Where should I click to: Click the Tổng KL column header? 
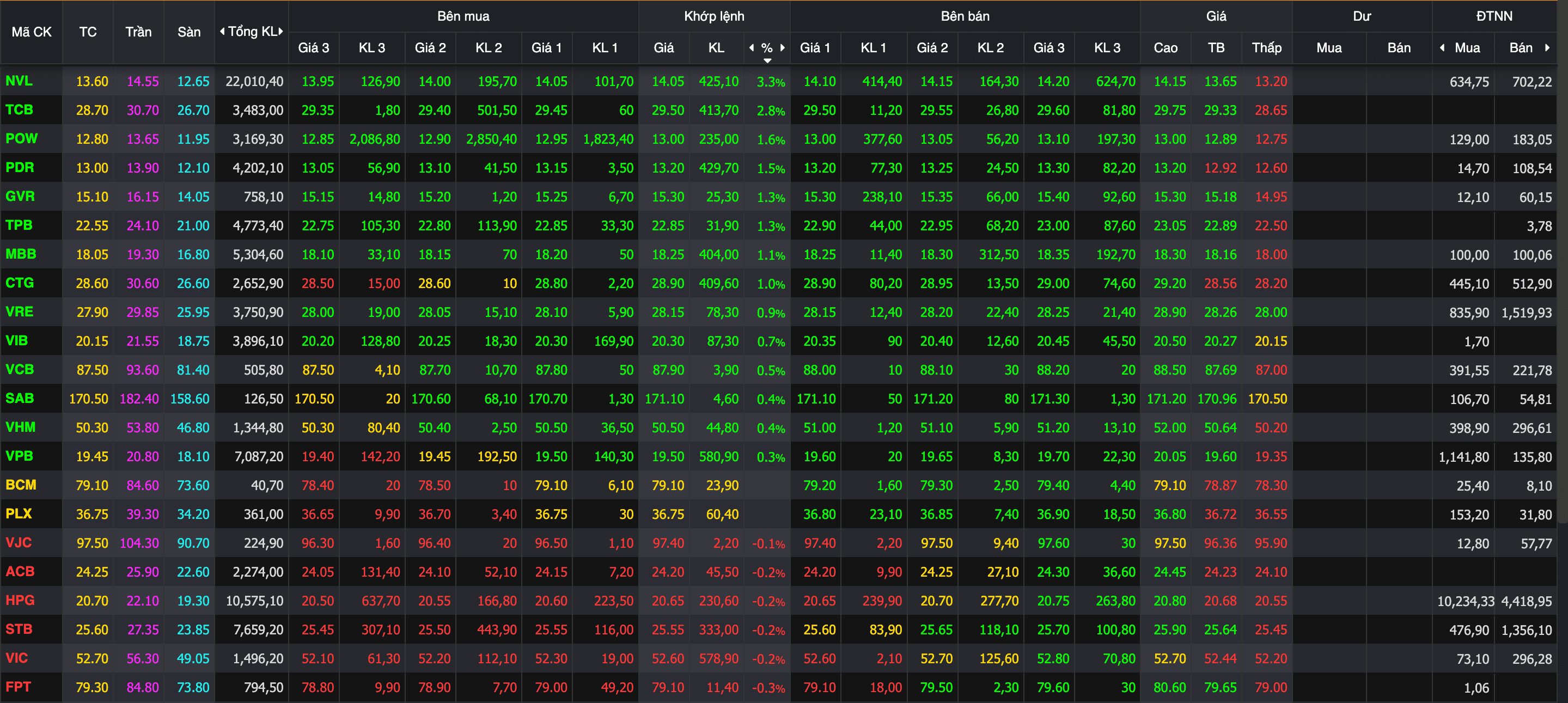coord(252,32)
